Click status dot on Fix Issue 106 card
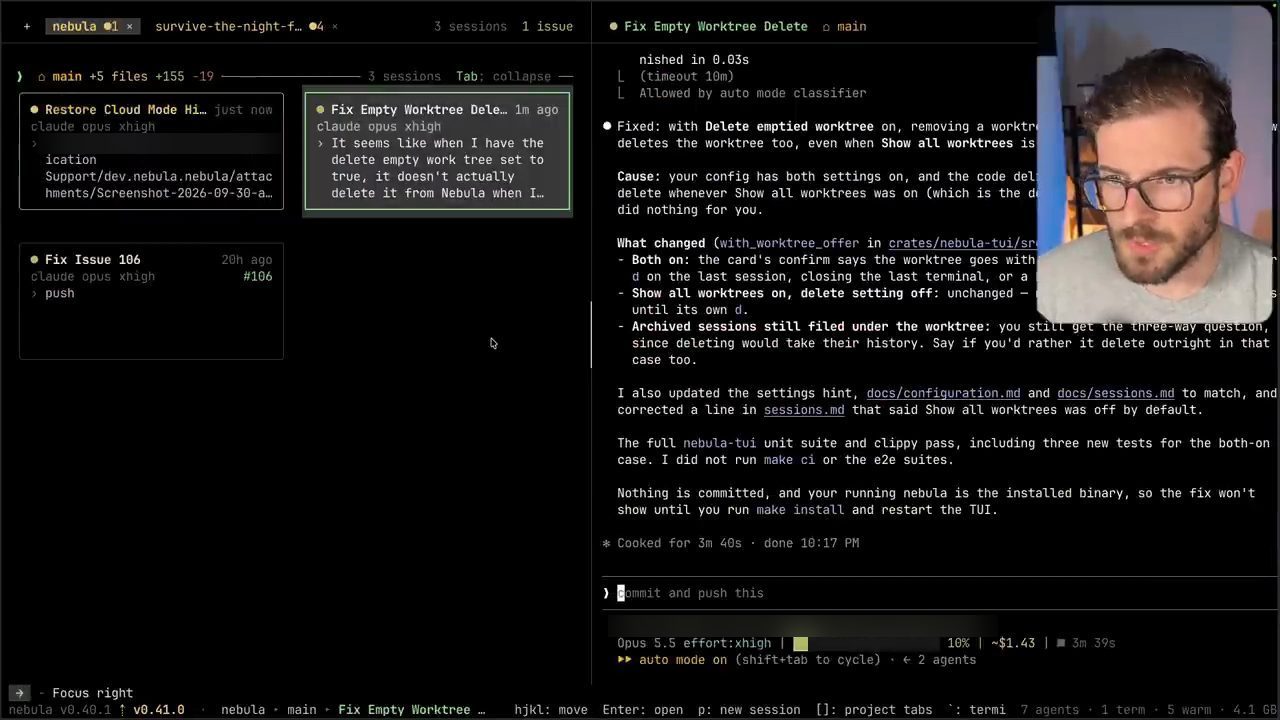This screenshot has height=720, width=1280. (34, 260)
